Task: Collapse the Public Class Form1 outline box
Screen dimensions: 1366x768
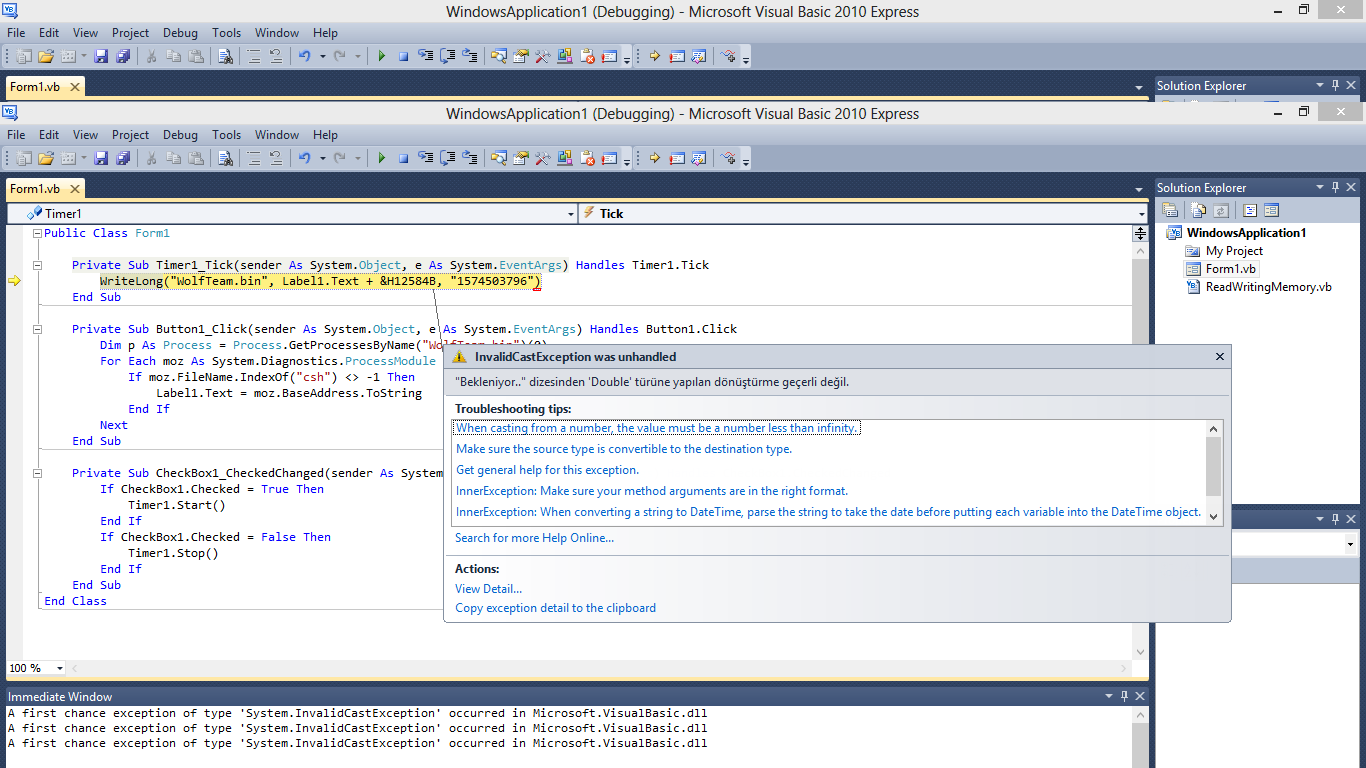Action: point(37,233)
